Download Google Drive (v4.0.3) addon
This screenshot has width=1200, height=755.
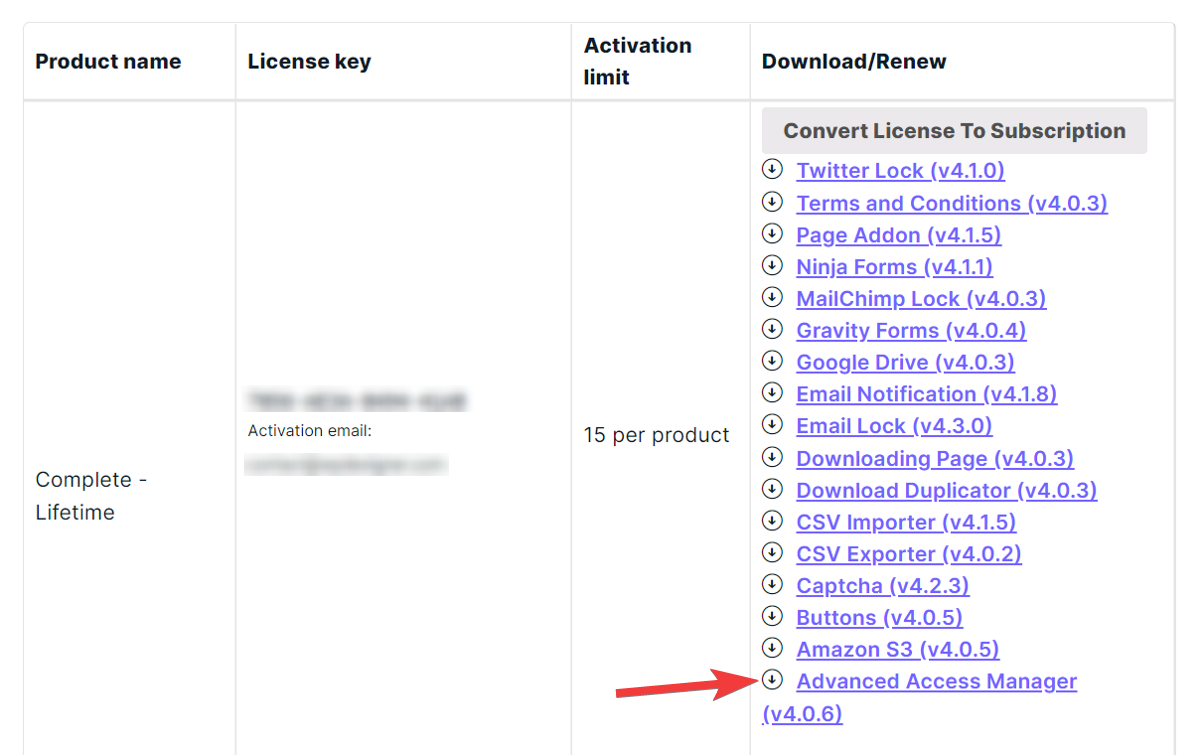point(905,363)
